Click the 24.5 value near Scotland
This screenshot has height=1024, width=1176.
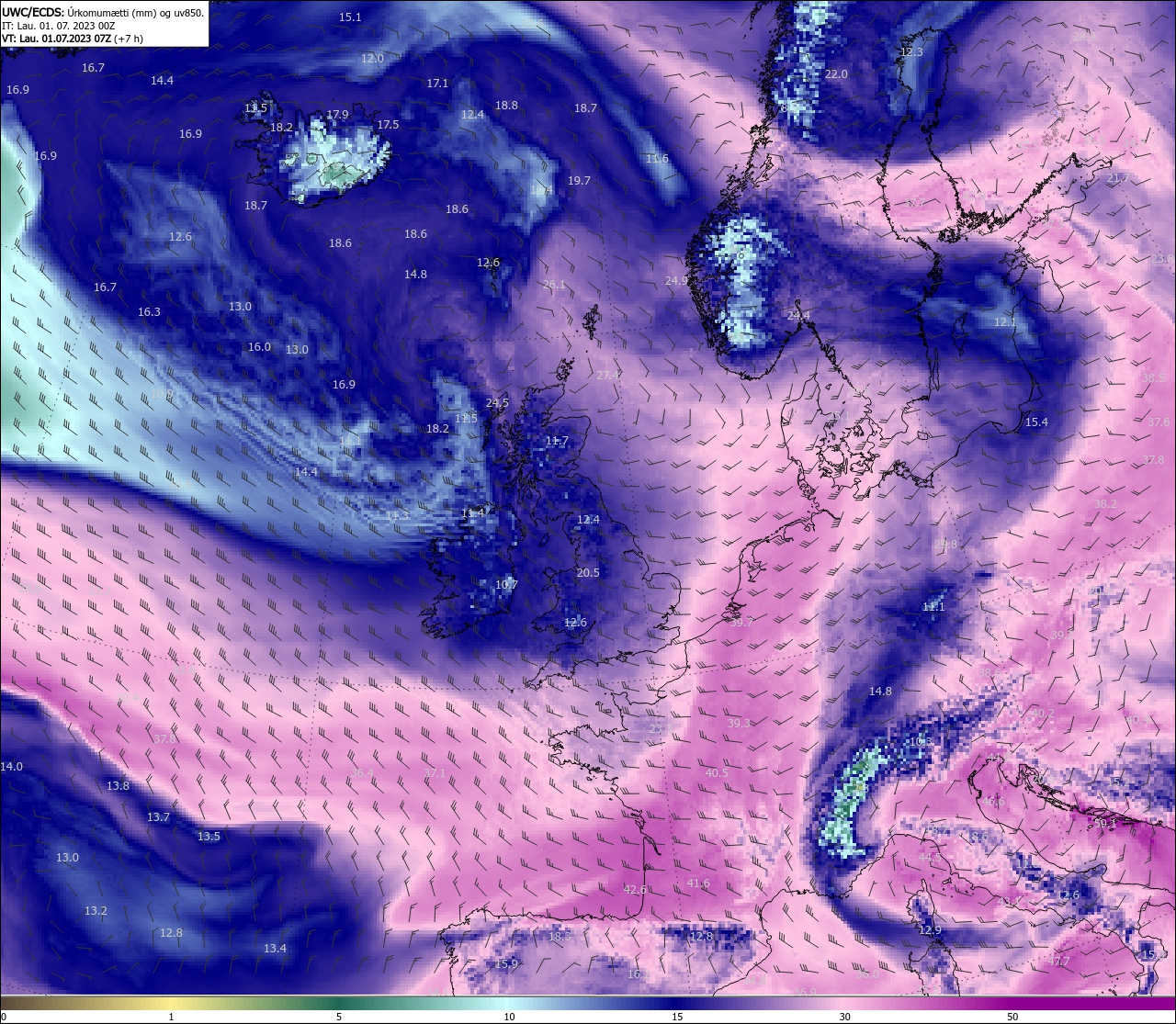[497, 403]
